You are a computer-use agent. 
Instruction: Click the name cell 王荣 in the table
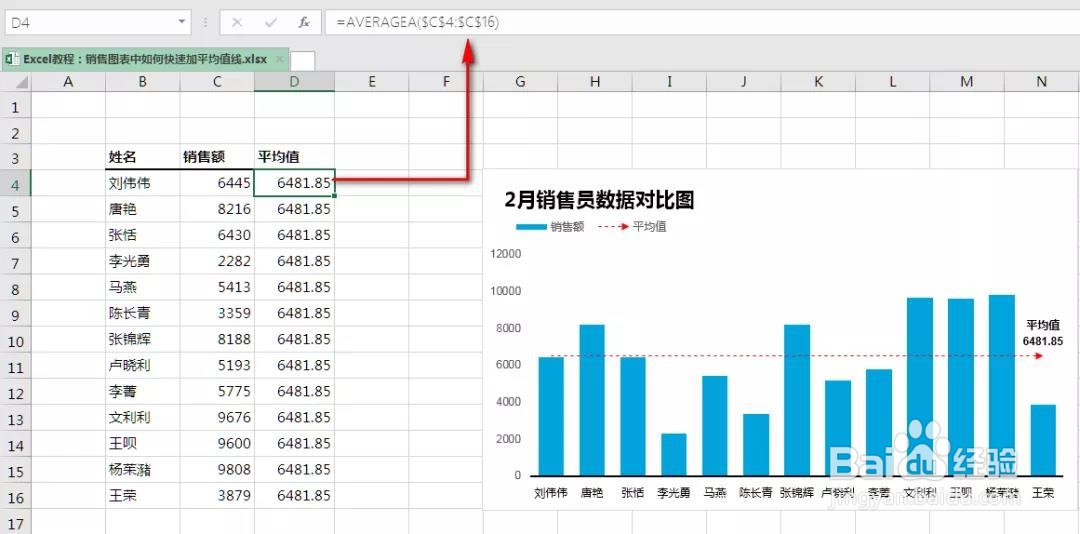pyautogui.click(x=143, y=495)
